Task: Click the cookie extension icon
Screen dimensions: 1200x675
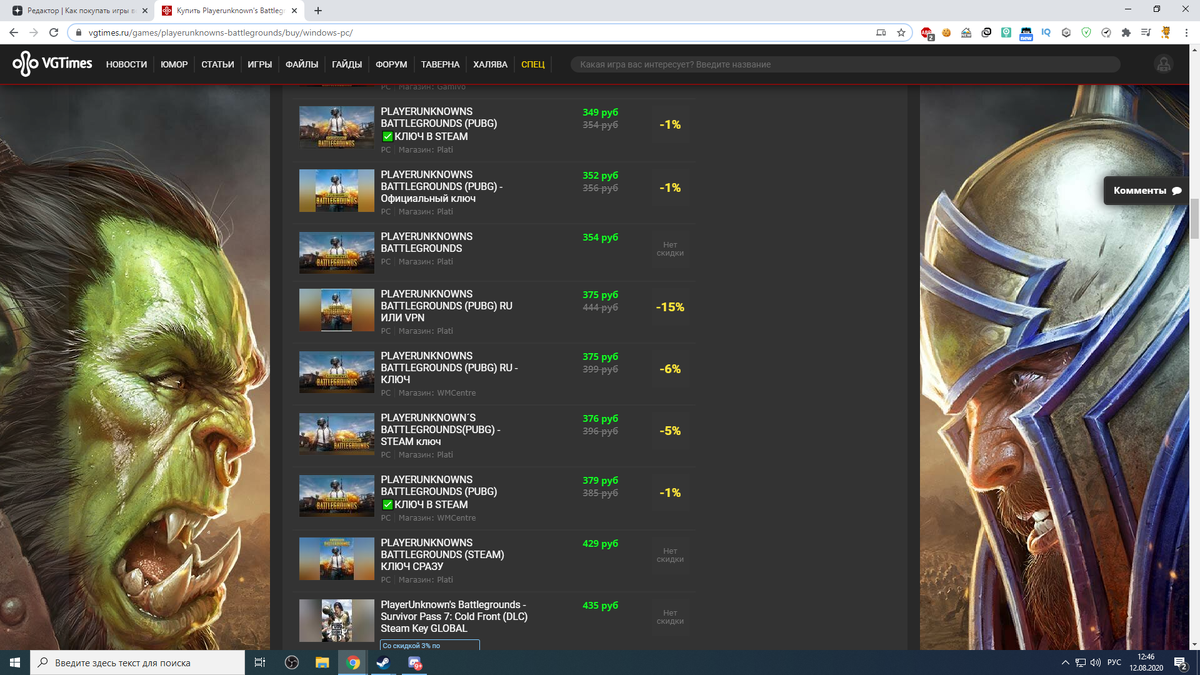Action: click(946, 32)
